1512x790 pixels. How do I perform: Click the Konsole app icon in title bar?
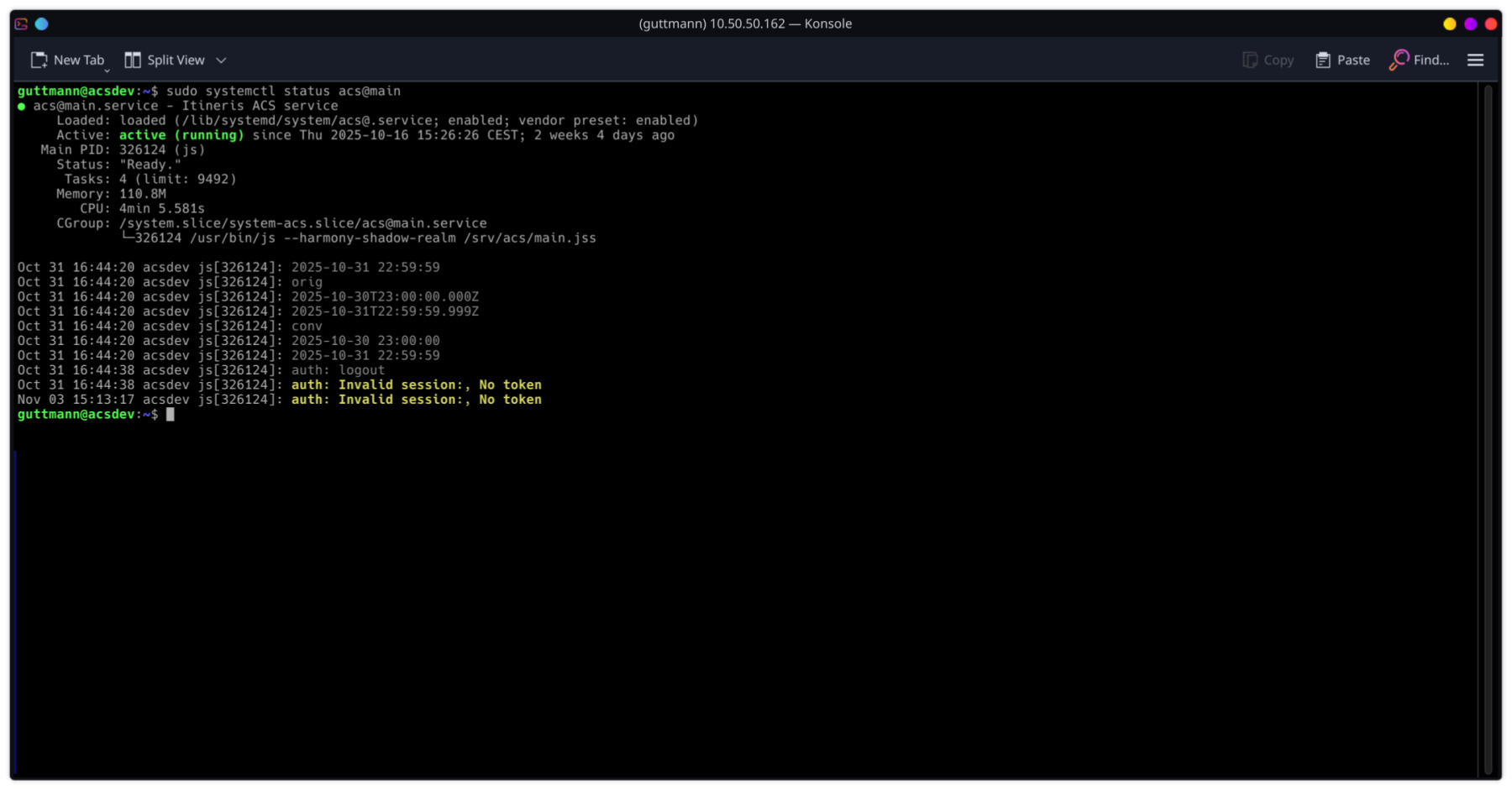(x=21, y=24)
